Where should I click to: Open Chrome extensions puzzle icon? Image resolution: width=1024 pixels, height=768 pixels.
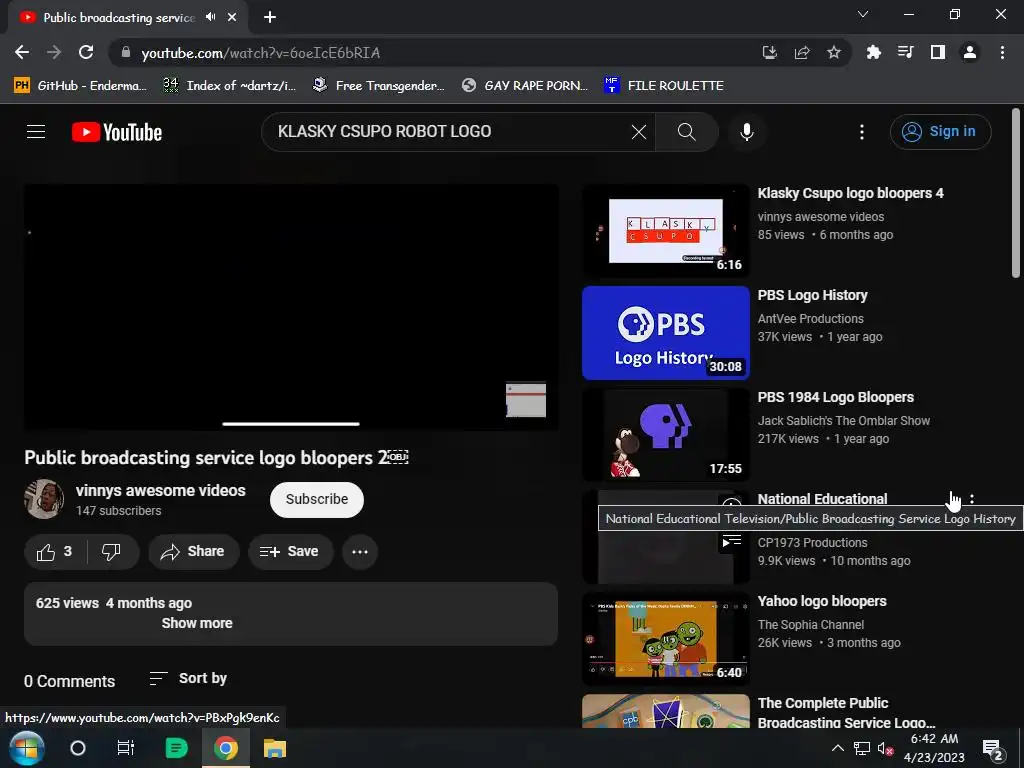[x=873, y=52]
